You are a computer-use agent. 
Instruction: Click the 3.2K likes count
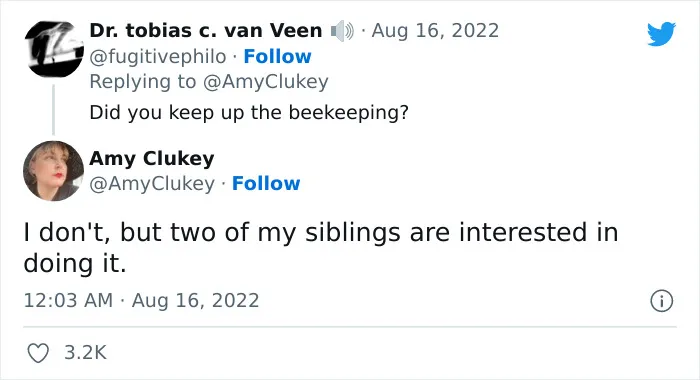(85, 353)
